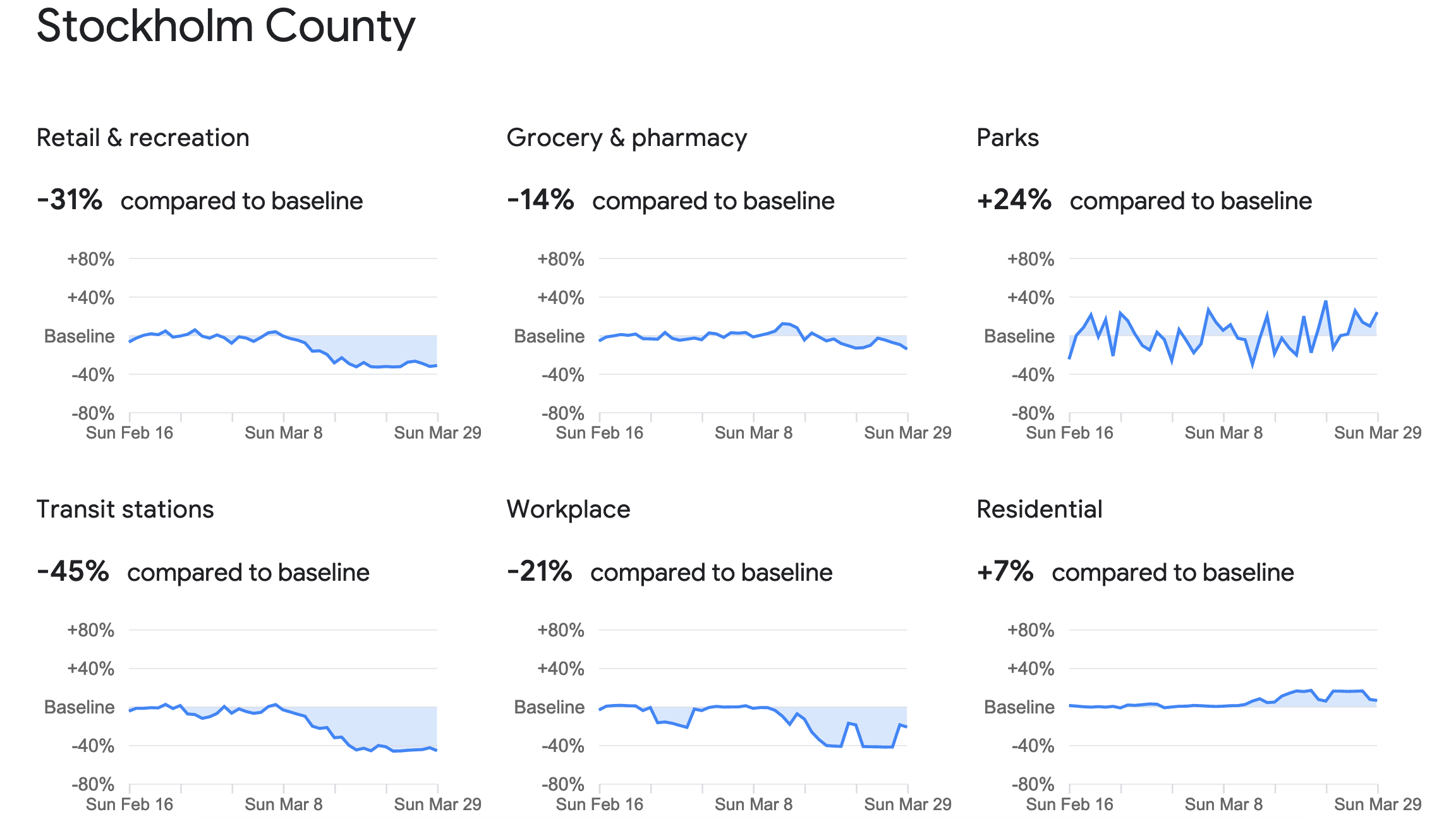Click the -31% retail baseline figure
Viewport: 1456px width, 819px height.
pos(70,200)
